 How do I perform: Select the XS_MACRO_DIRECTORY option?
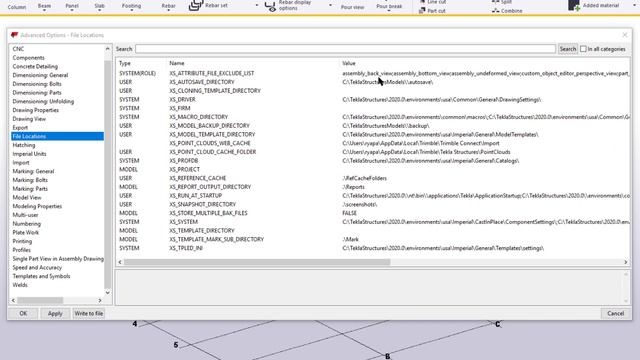point(199,117)
